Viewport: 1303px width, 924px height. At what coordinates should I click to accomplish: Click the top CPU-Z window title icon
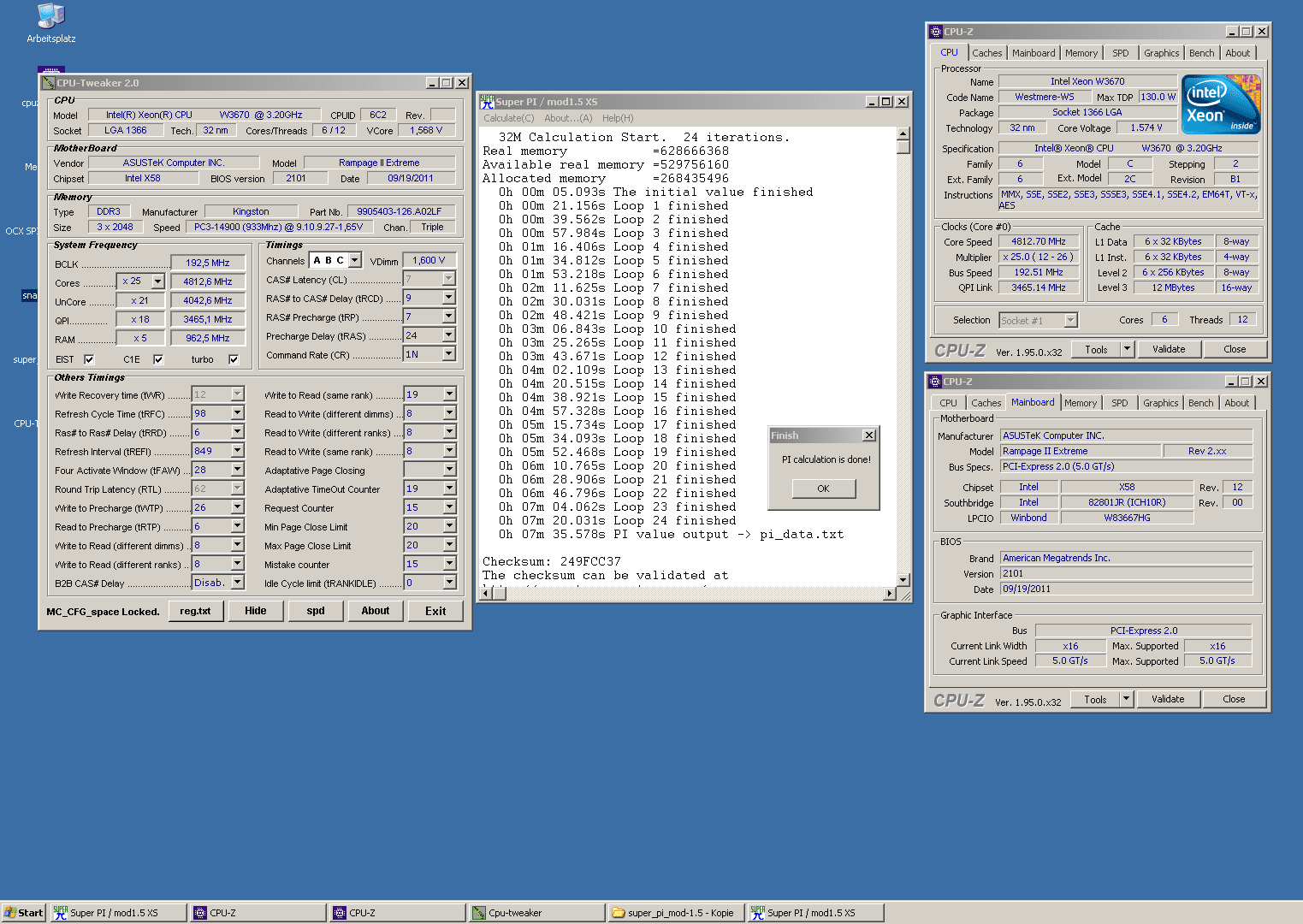(936, 32)
